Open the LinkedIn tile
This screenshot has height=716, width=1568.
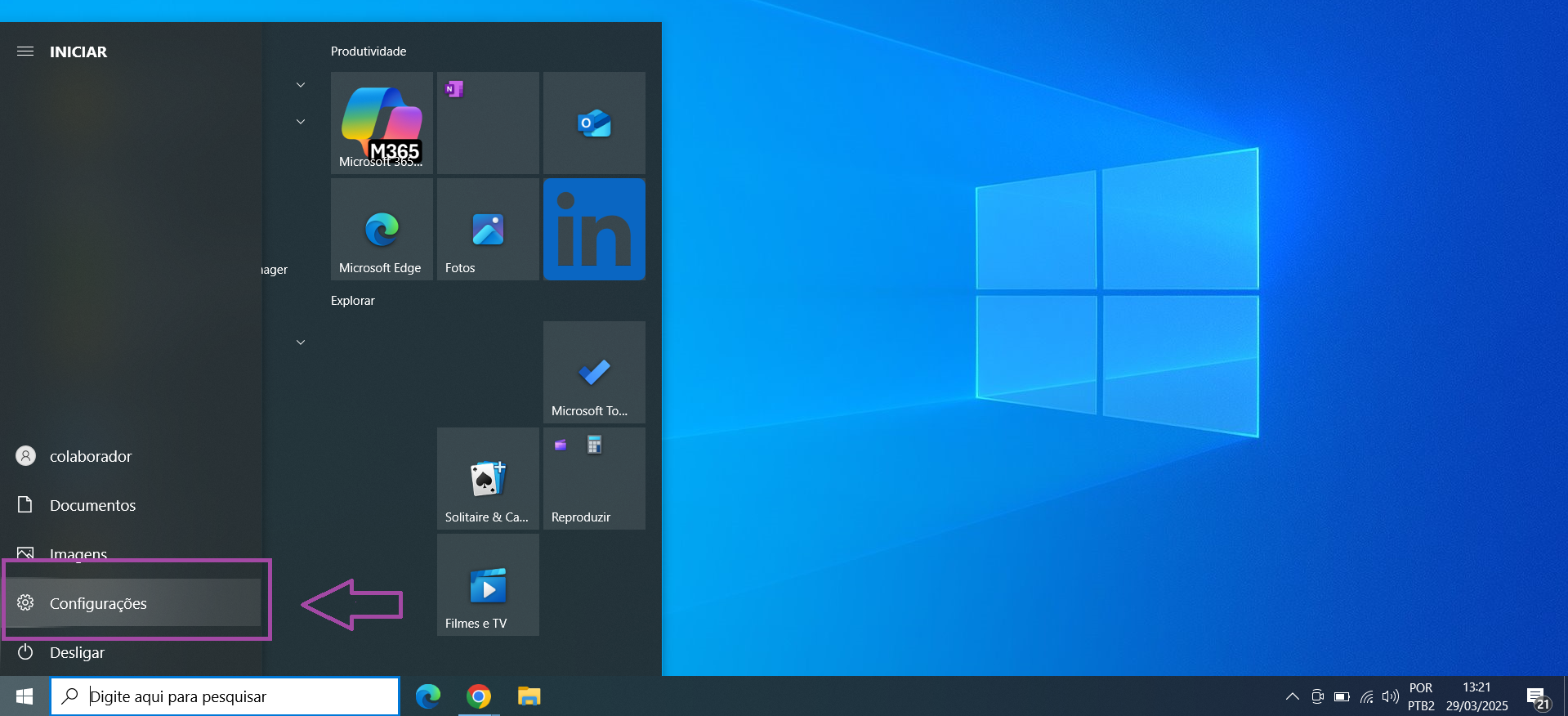(x=594, y=229)
